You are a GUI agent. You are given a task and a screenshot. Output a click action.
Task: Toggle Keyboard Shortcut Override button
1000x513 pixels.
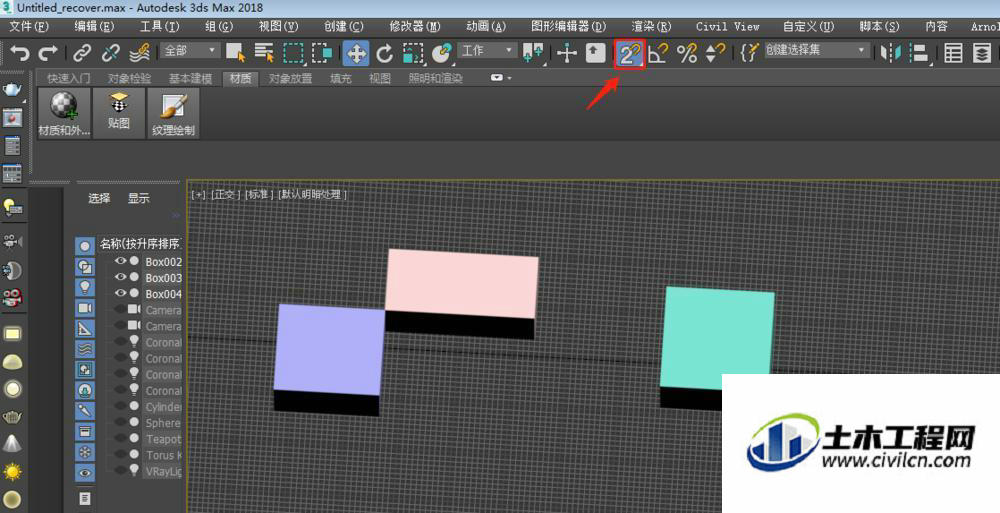tap(595, 54)
